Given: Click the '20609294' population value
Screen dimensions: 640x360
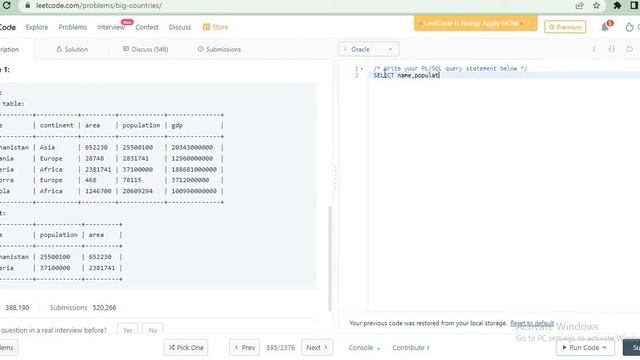Looking at the screenshot, I should 138,191.
